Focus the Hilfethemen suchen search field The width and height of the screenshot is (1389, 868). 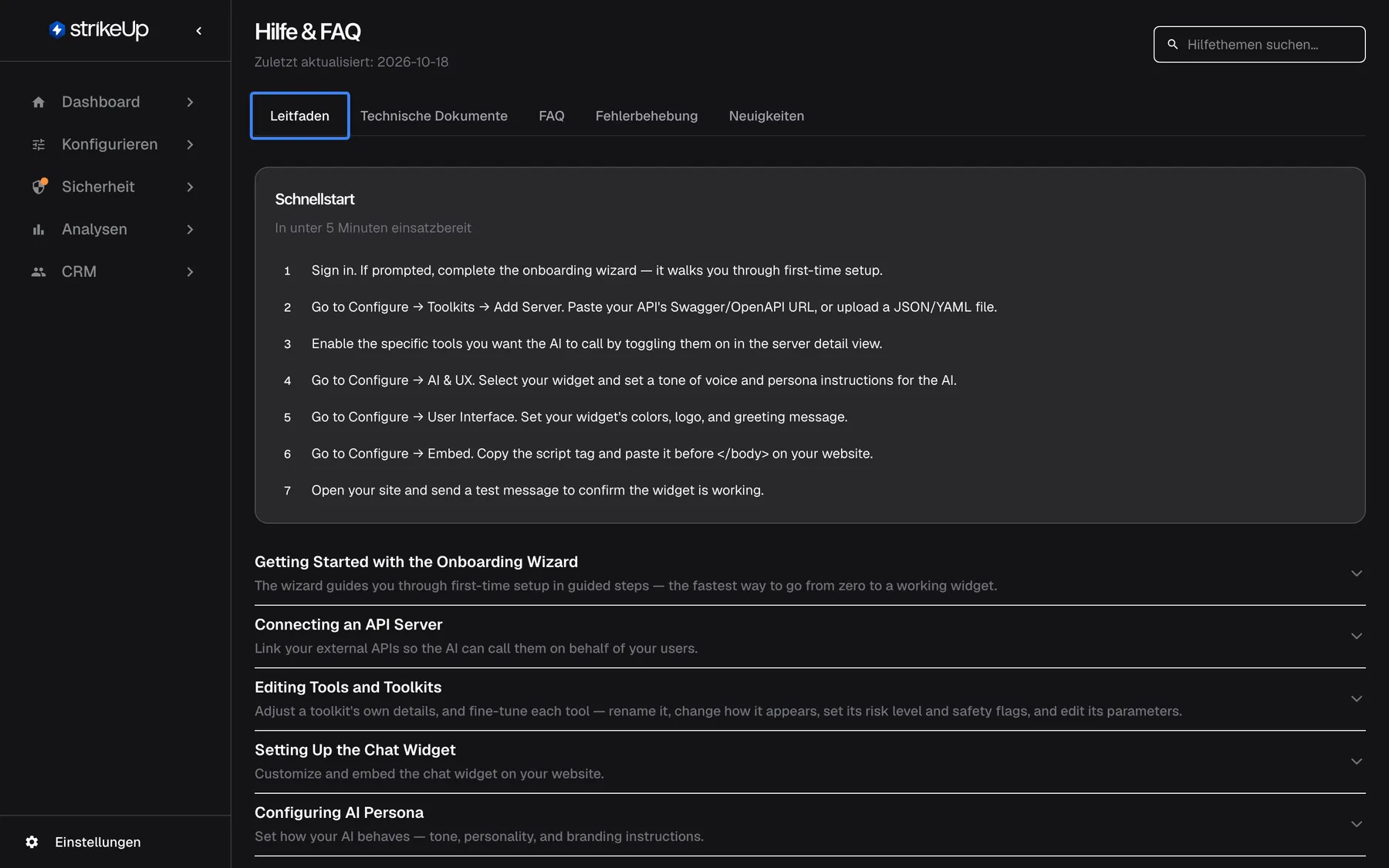click(1259, 45)
